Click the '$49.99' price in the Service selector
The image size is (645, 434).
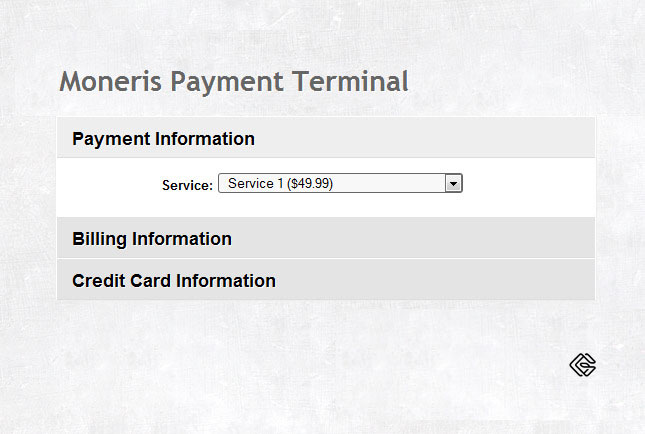point(310,184)
